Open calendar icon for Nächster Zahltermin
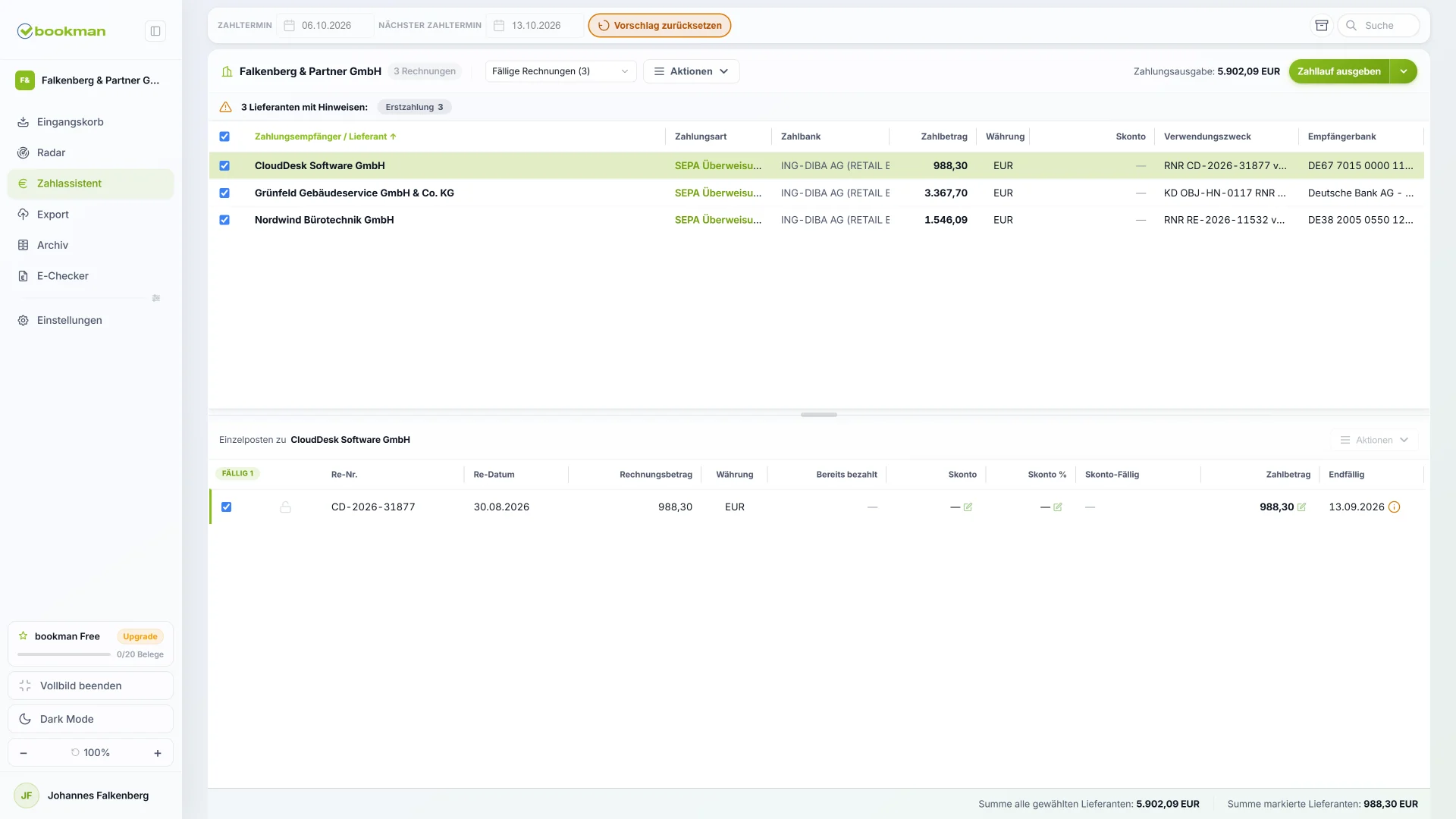 pos(499,26)
